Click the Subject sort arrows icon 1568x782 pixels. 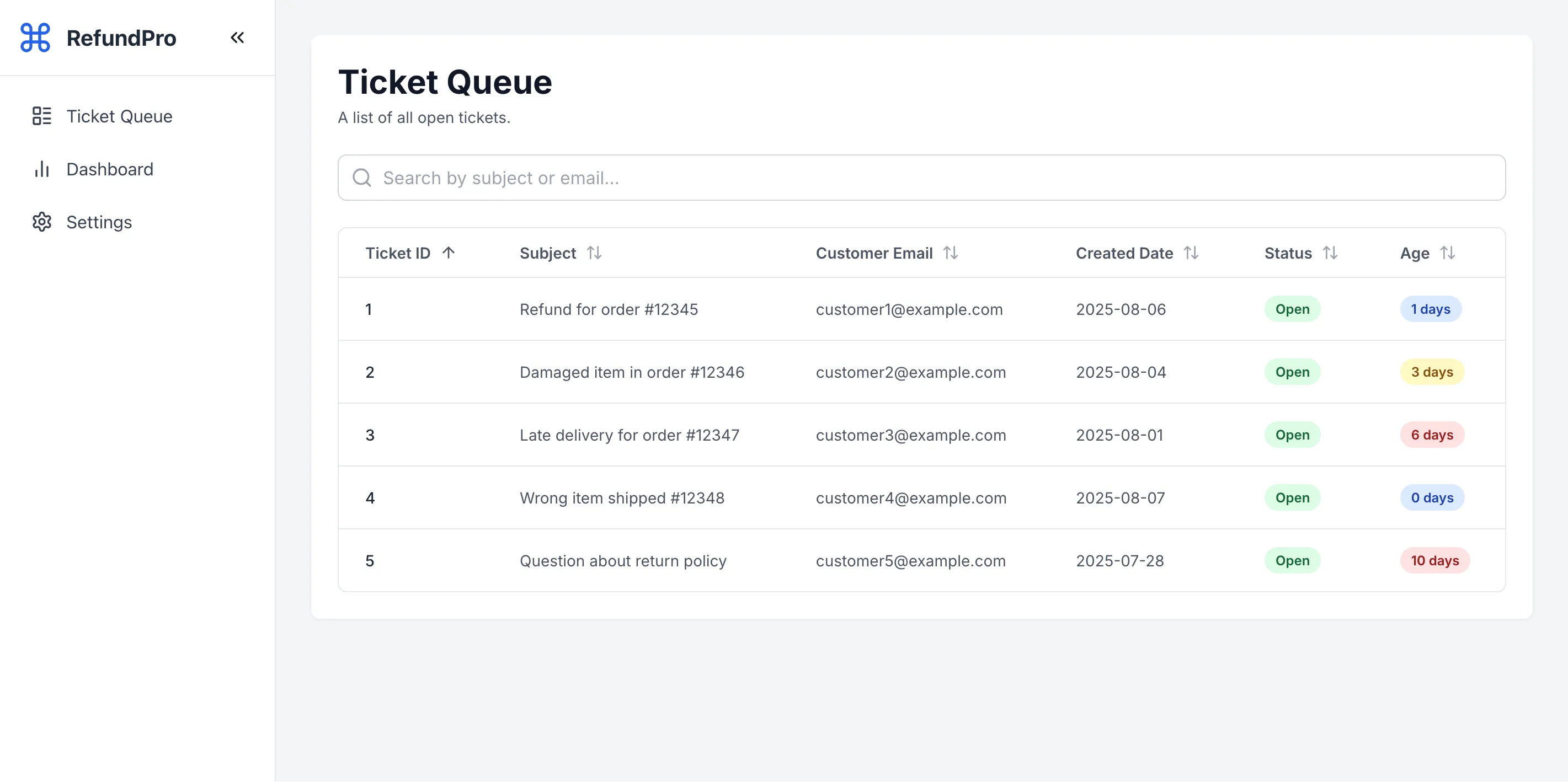pyautogui.click(x=594, y=253)
